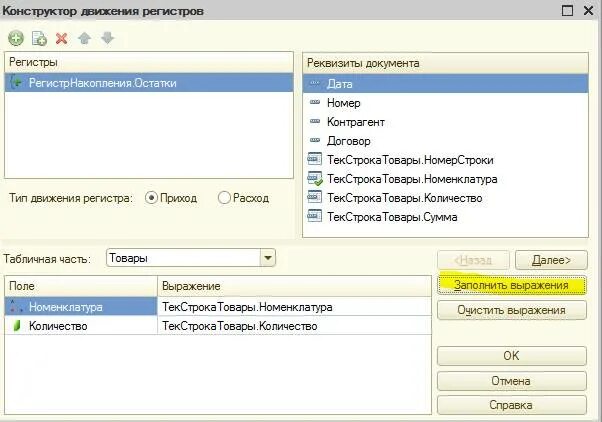This screenshot has width=602, height=422.
Task: Select the Договор document attribute
Action: (x=445, y=141)
